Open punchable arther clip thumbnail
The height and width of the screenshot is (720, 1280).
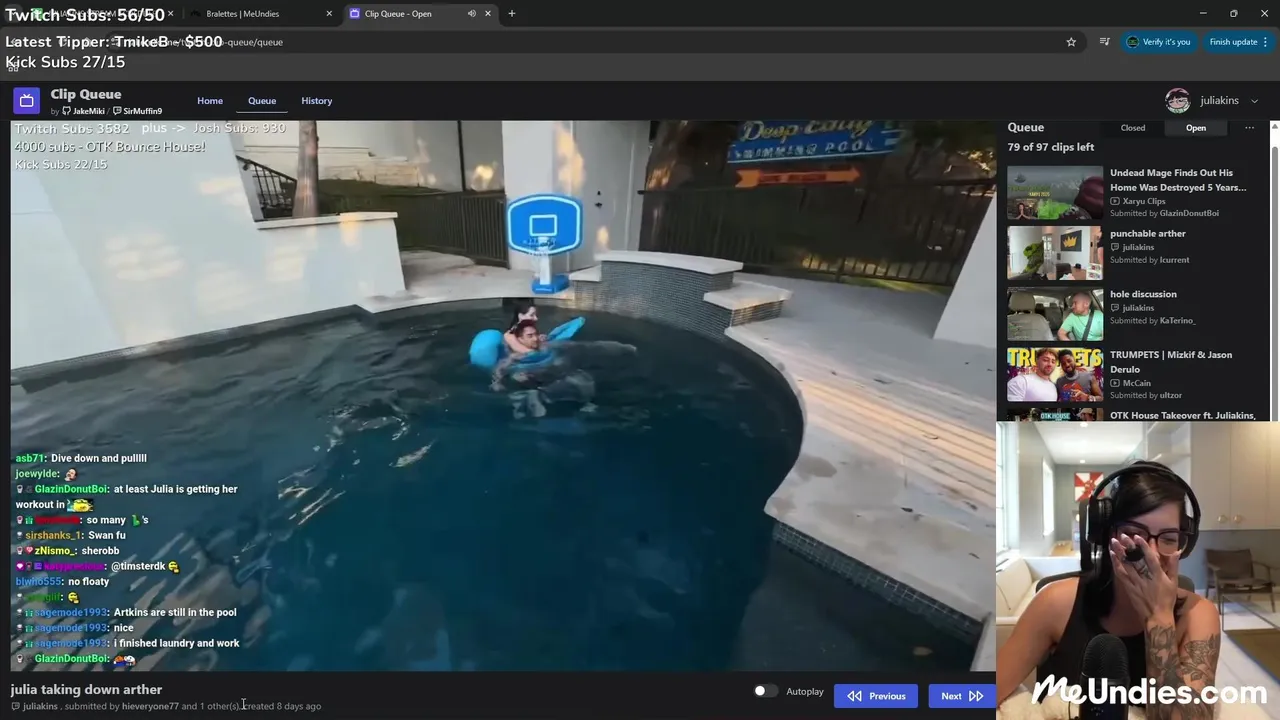1055,253
